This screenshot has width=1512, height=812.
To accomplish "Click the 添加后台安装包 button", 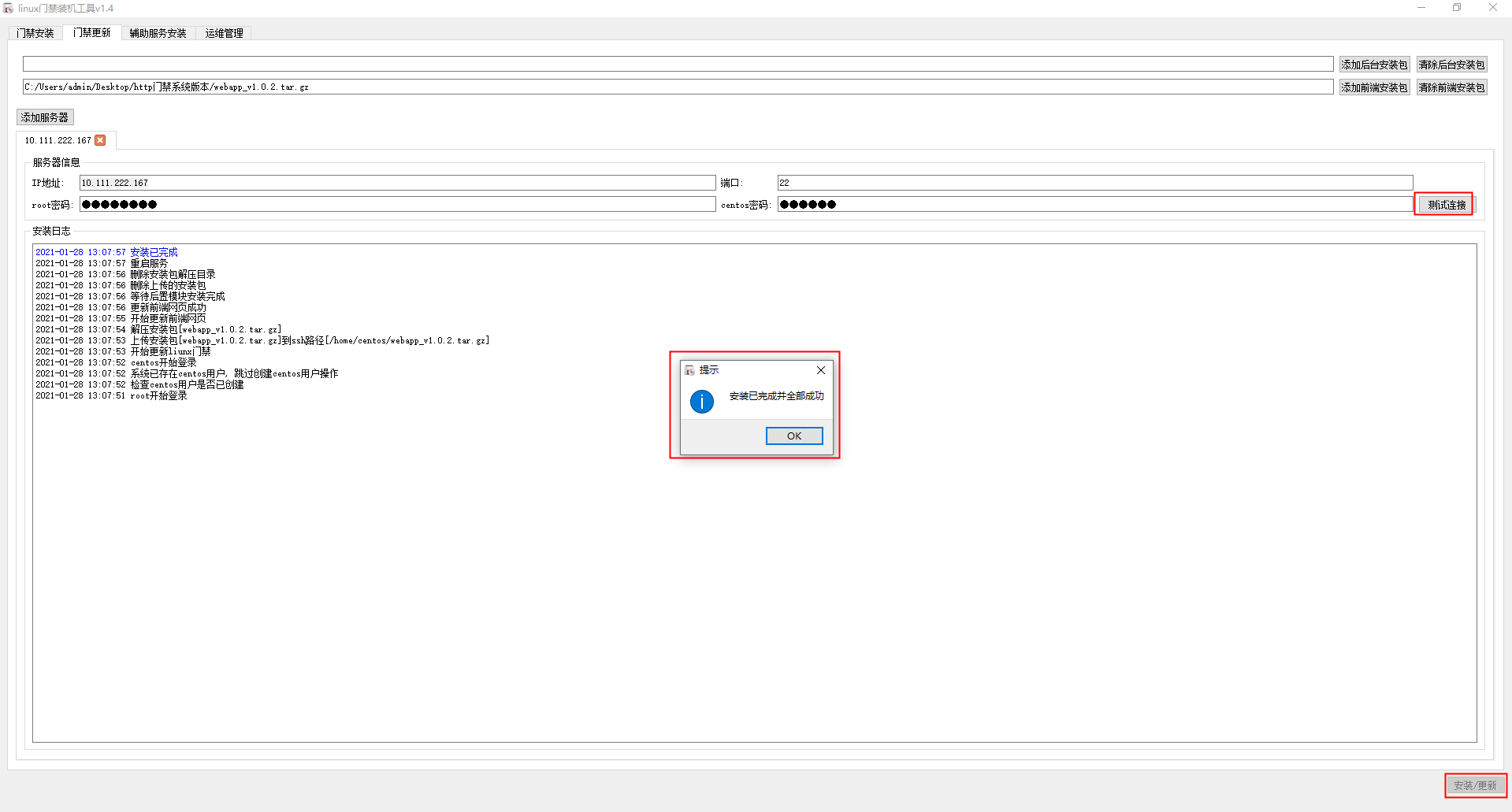I will 1374,65.
